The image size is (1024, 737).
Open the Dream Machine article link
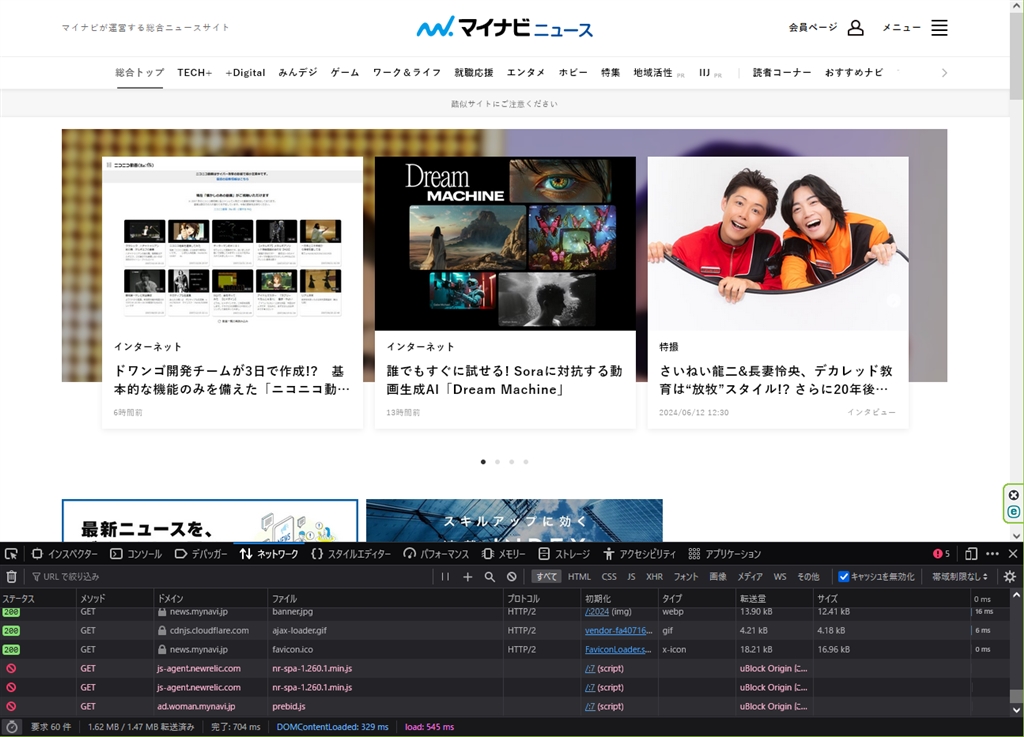504,380
